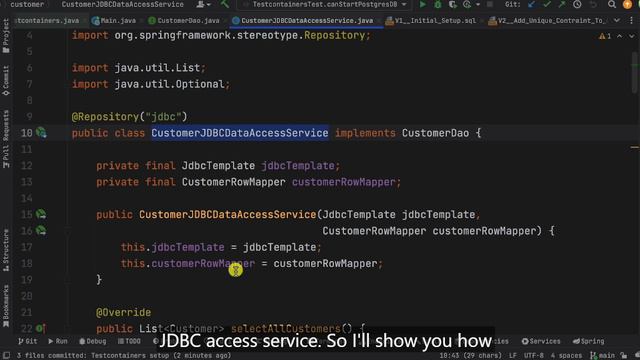This screenshot has height=360, width=640.
Task: Click the implementation gutter icon on line 10
Action: (41, 133)
